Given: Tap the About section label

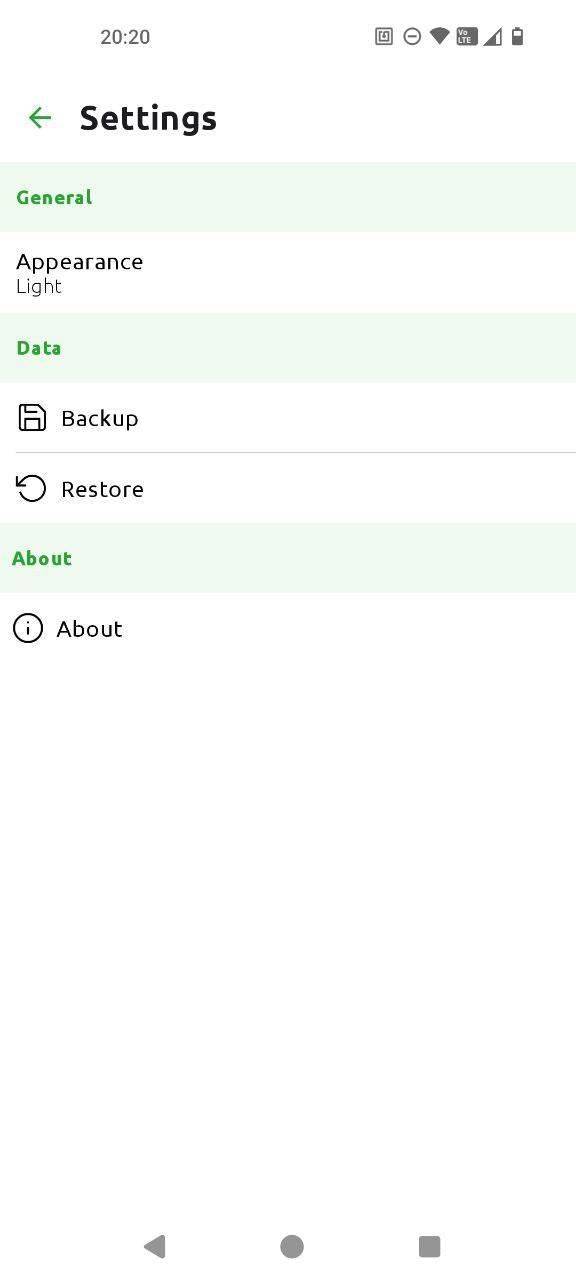Looking at the screenshot, I should [42, 558].
